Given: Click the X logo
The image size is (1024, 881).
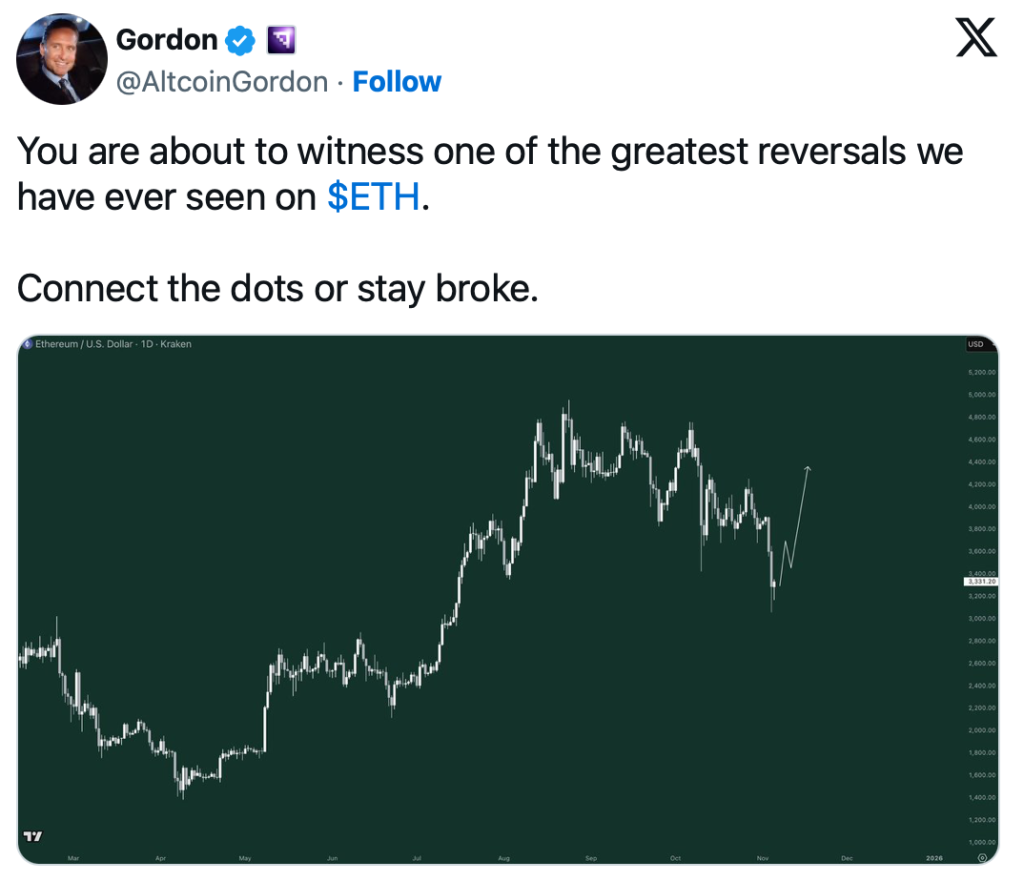Looking at the screenshot, I should pyautogui.click(x=977, y=40).
